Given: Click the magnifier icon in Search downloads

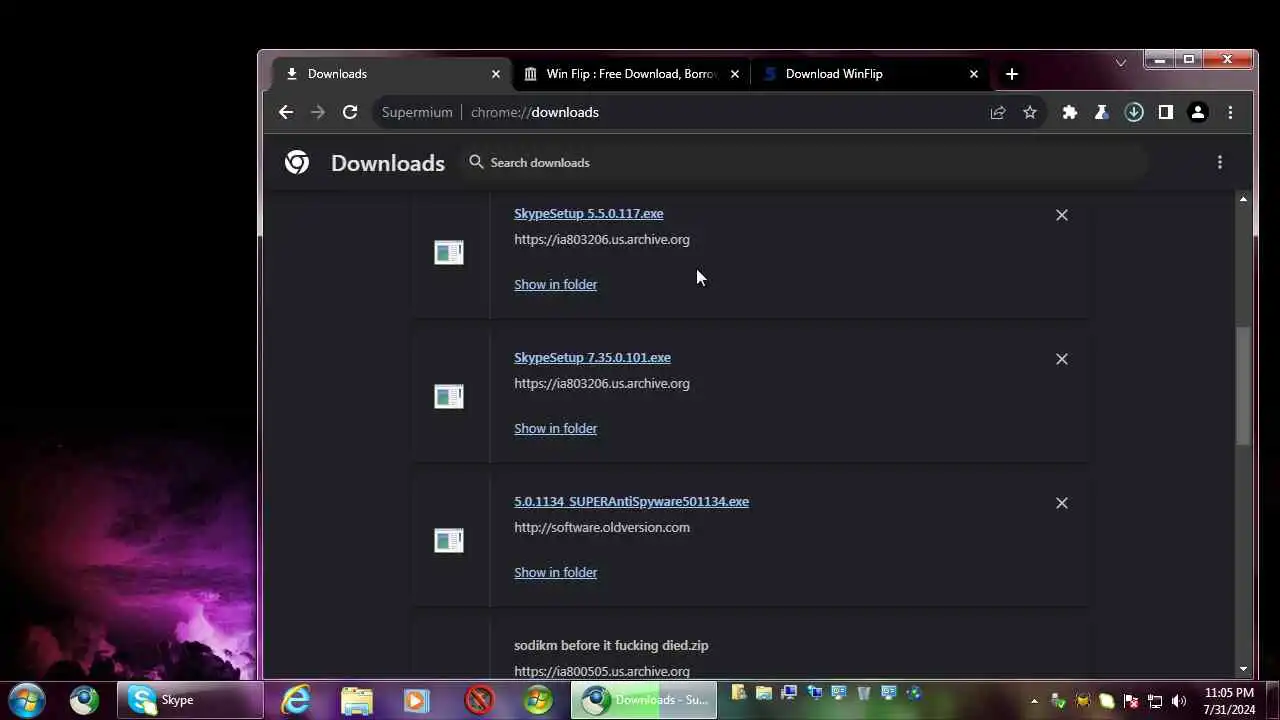Looking at the screenshot, I should [x=476, y=162].
